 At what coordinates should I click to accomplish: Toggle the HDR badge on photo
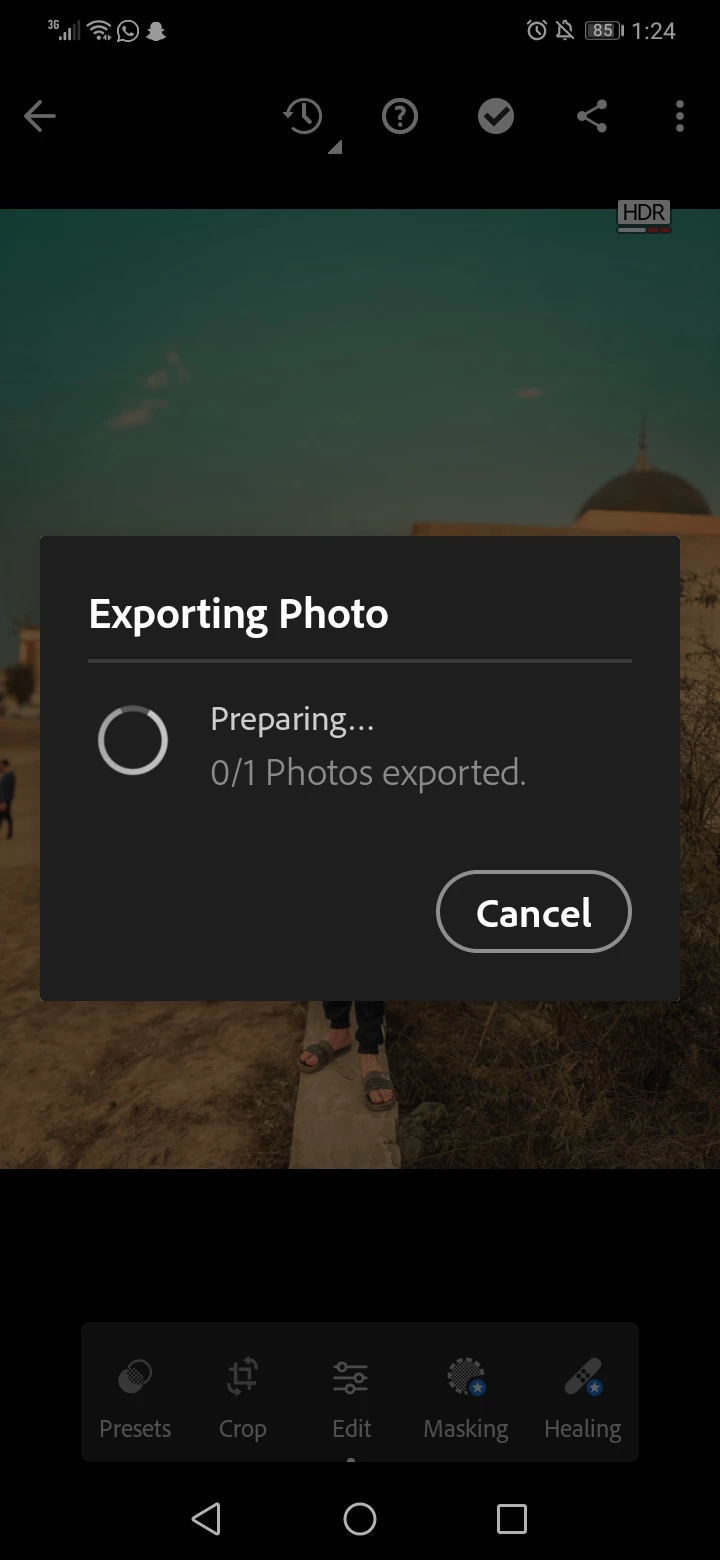pos(644,216)
